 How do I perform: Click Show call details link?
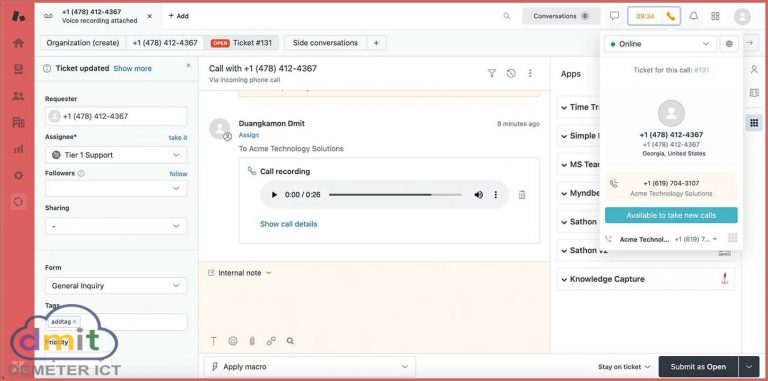(x=288, y=224)
